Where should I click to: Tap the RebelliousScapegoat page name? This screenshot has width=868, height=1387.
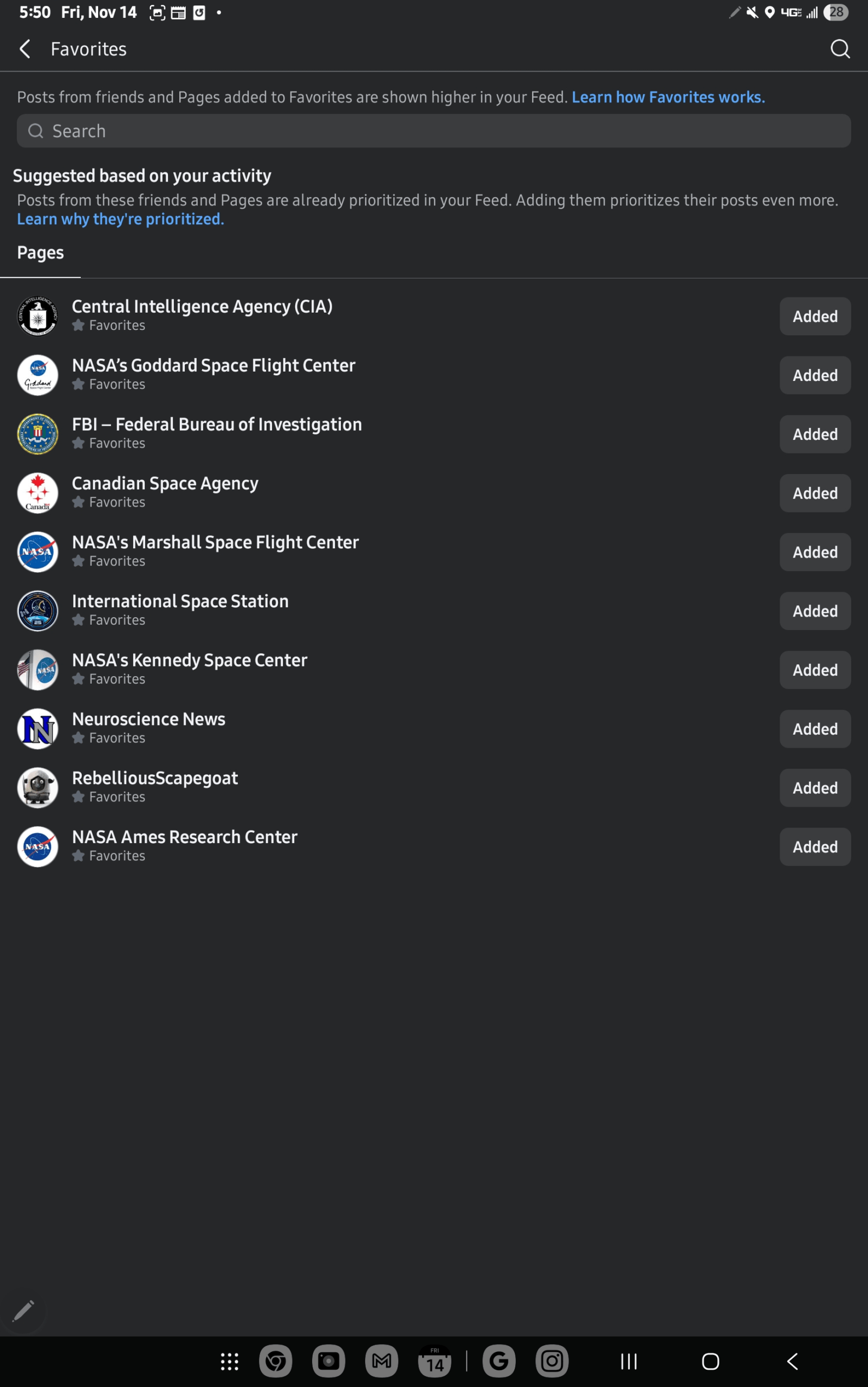pos(155,779)
